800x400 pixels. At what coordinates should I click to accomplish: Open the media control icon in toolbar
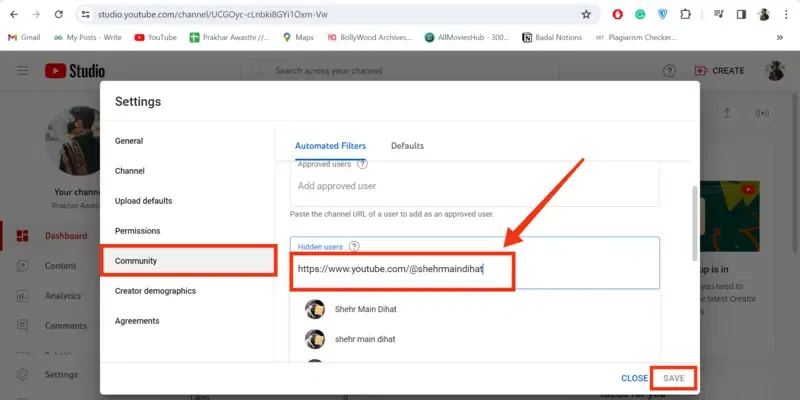point(718,14)
